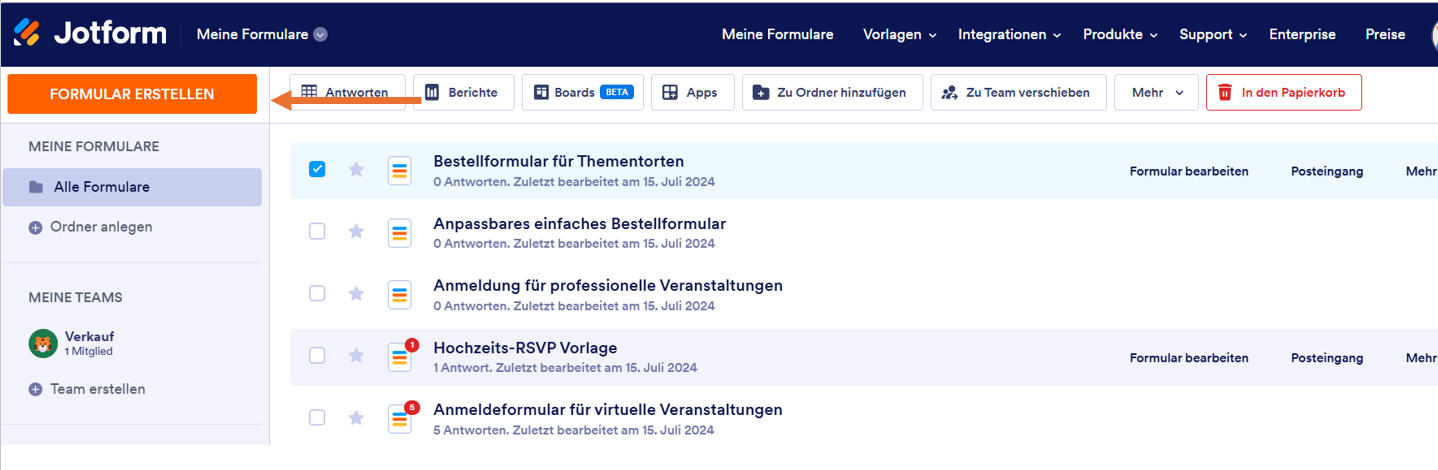Click the Formular erstellen button
This screenshot has width=1438, height=470.
(132, 94)
